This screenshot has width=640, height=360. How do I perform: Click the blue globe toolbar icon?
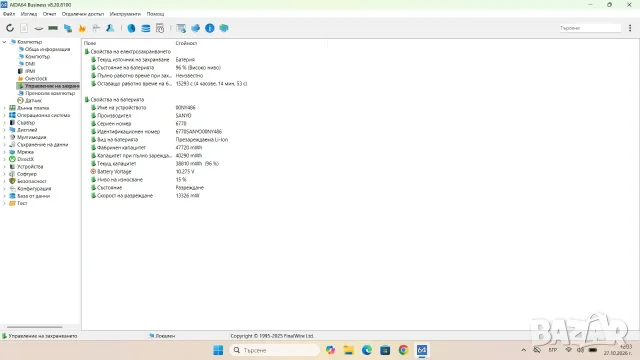(x=131, y=28)
